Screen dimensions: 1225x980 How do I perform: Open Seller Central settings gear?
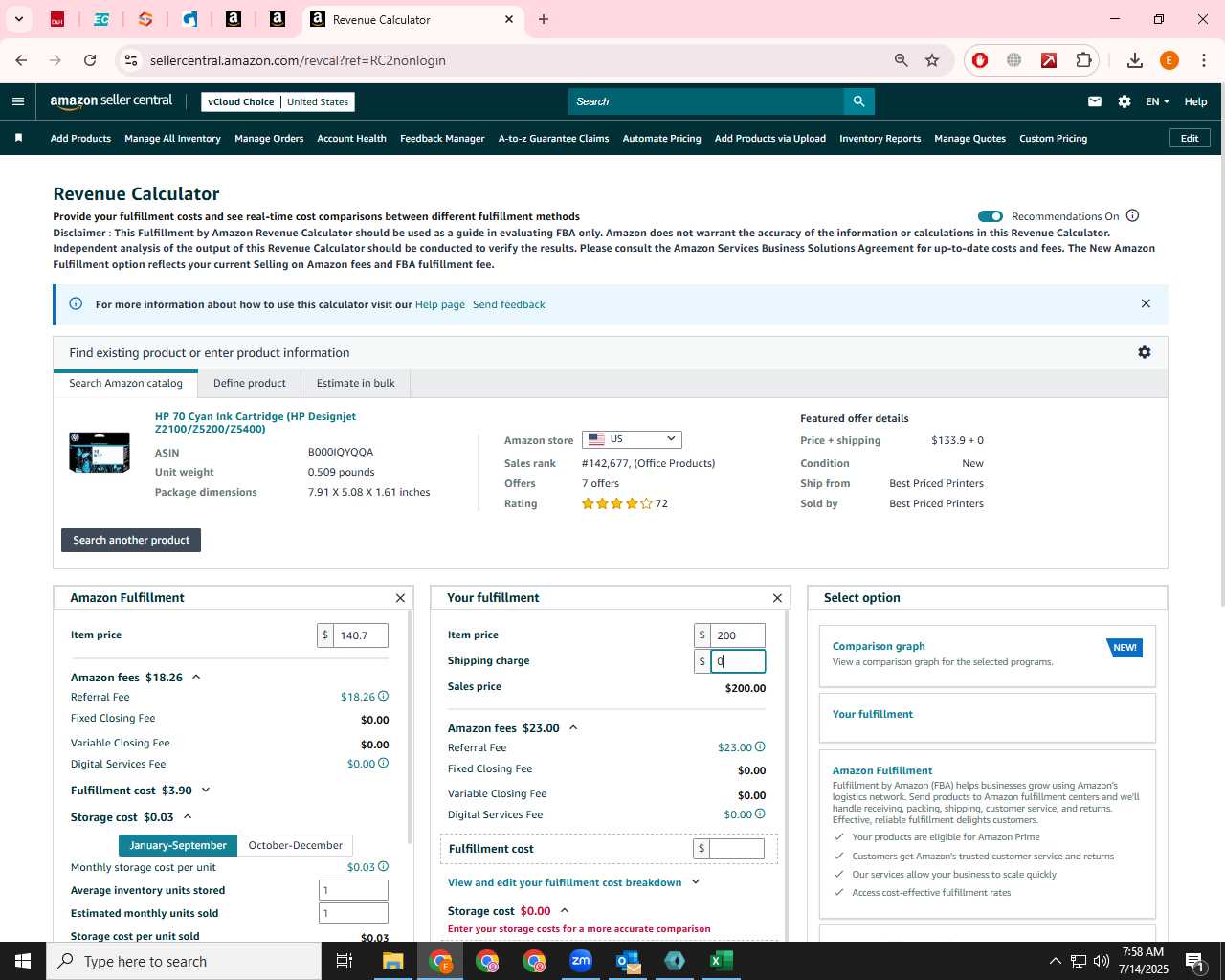(x=1125, y=101)
